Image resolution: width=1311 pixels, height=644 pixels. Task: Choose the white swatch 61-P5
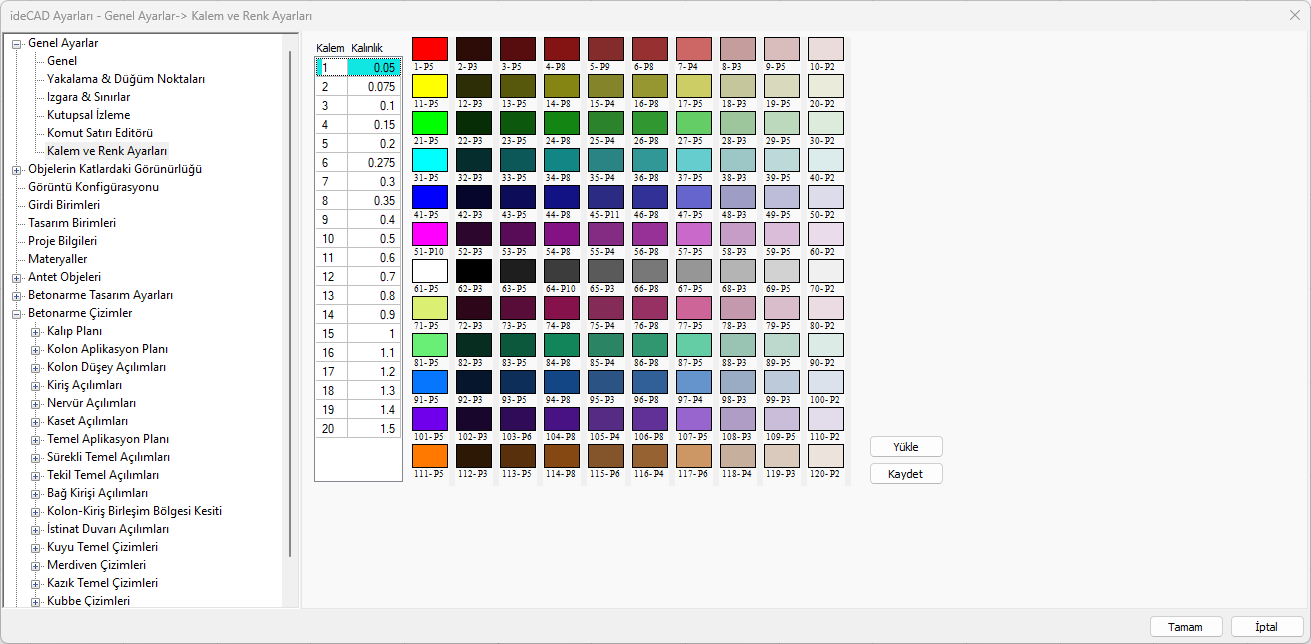pos(429,270)
